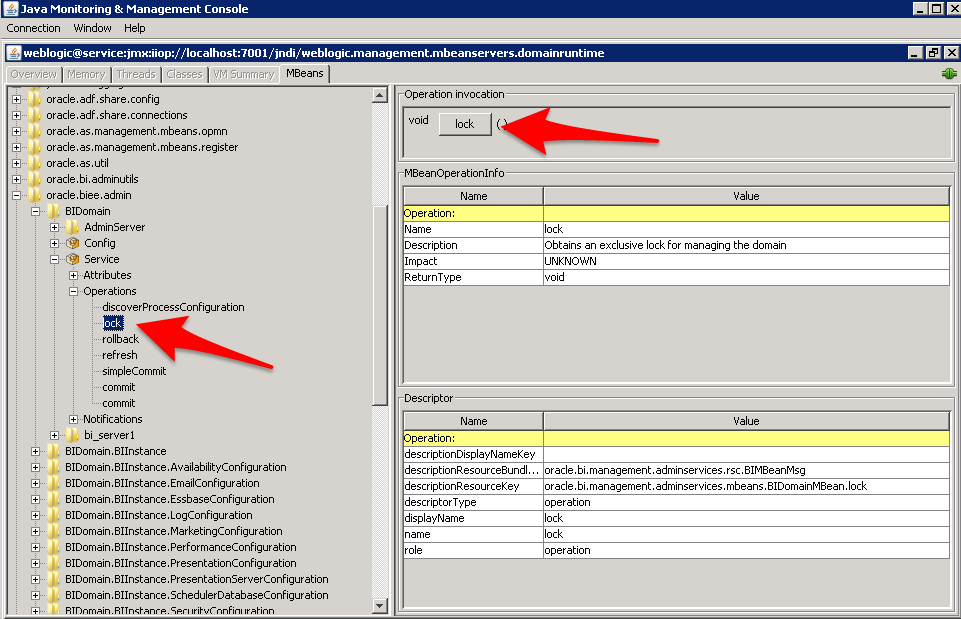
Task: Click the green connection status icon
Action: coord(949,74)
